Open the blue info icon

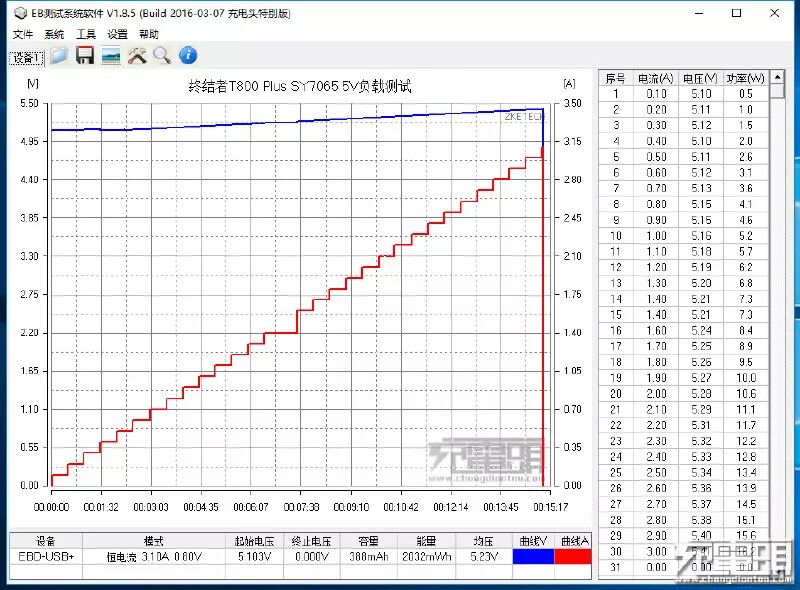[x=188, y=55]
